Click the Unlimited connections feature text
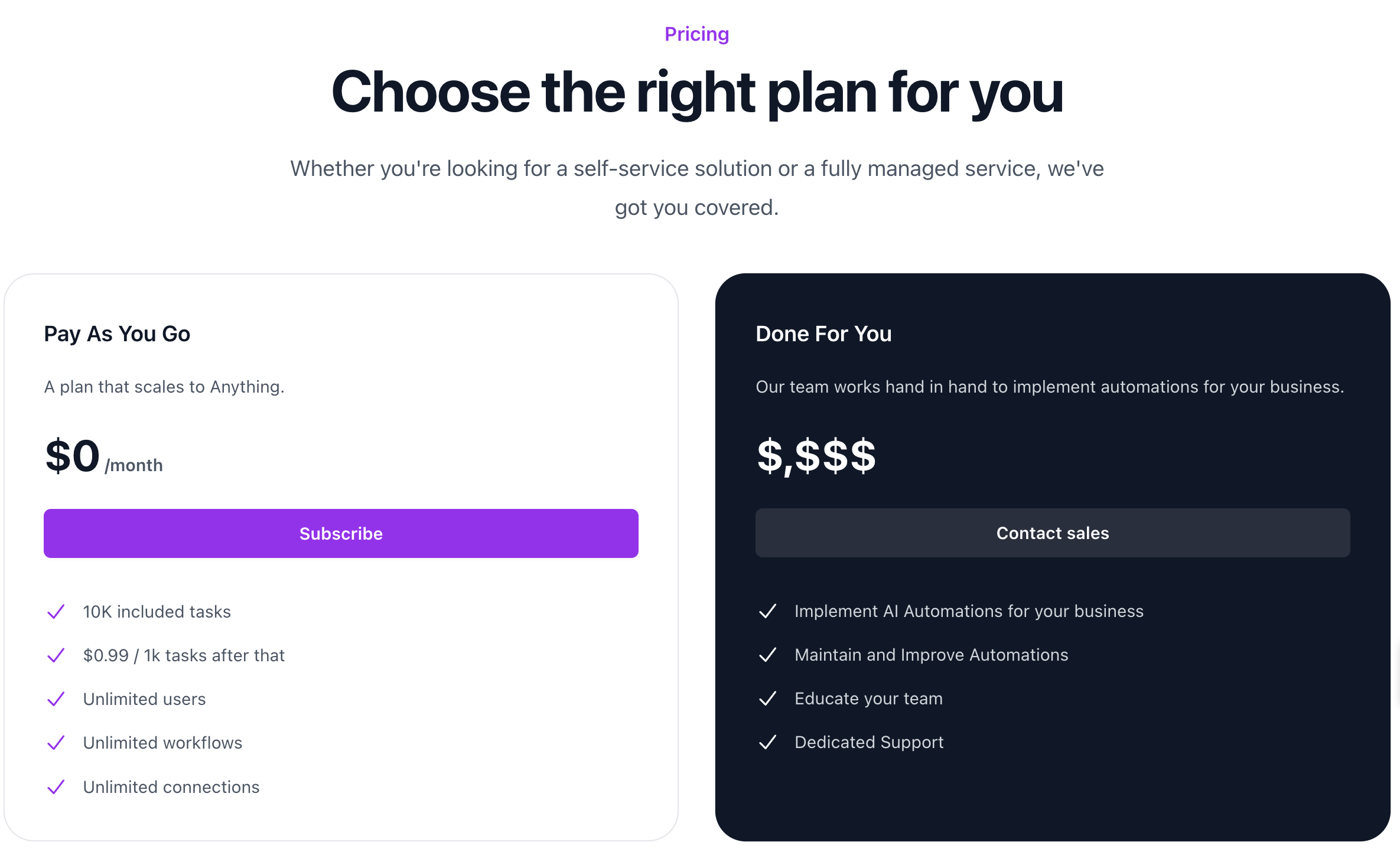Image resolution: width=1400 pixels, height=862 pixels. (x=171, y=787)
